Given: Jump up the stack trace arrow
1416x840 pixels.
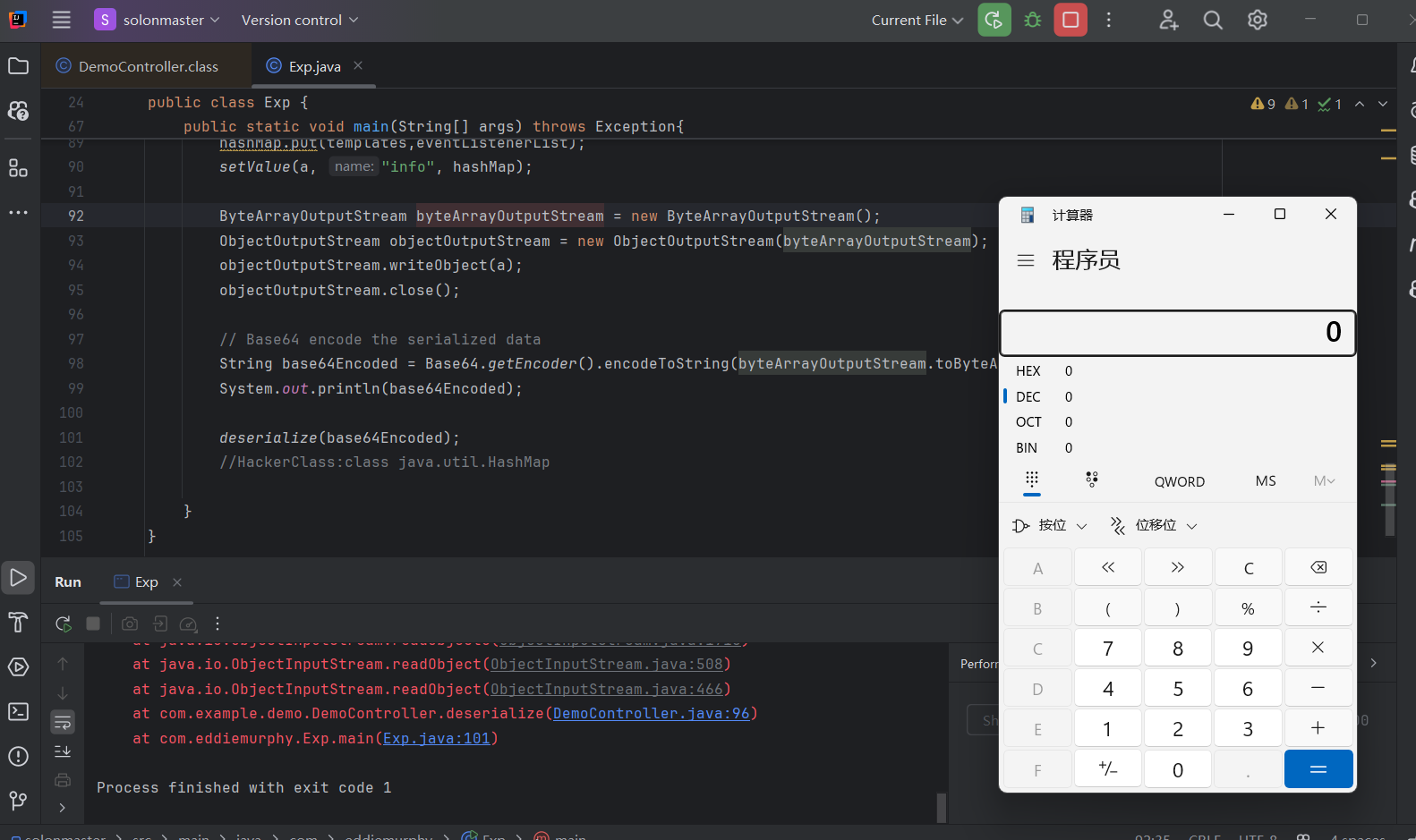Looking at the screenshot, I should [x=63, y=664].
